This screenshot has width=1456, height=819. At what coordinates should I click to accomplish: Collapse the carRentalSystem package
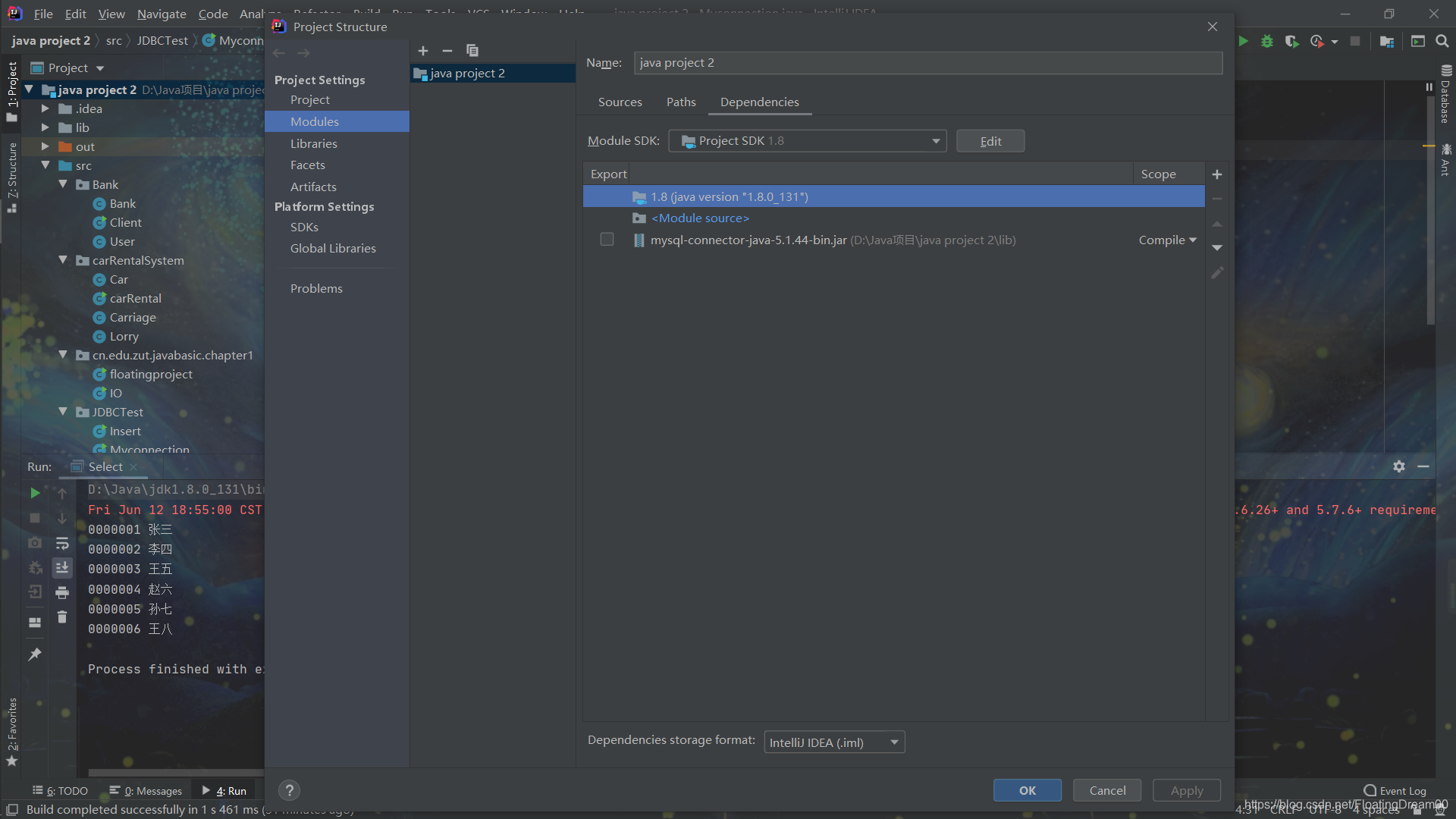pyautogui.click(x=63, y=260)
